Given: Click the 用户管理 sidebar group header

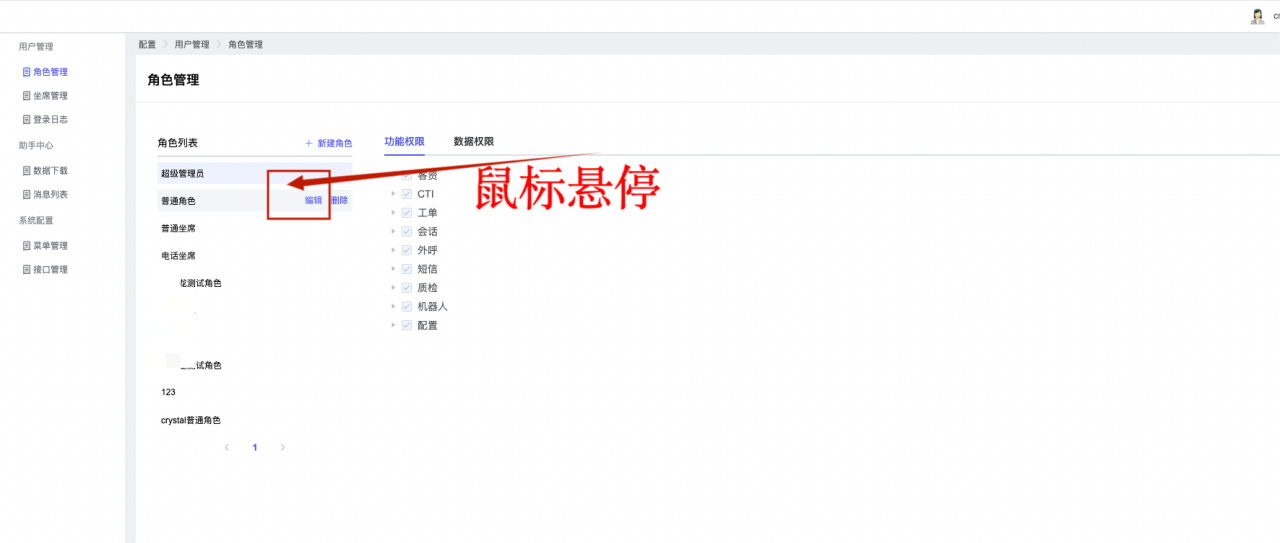Looking at the screenshot, I should [x=36, y=47].
